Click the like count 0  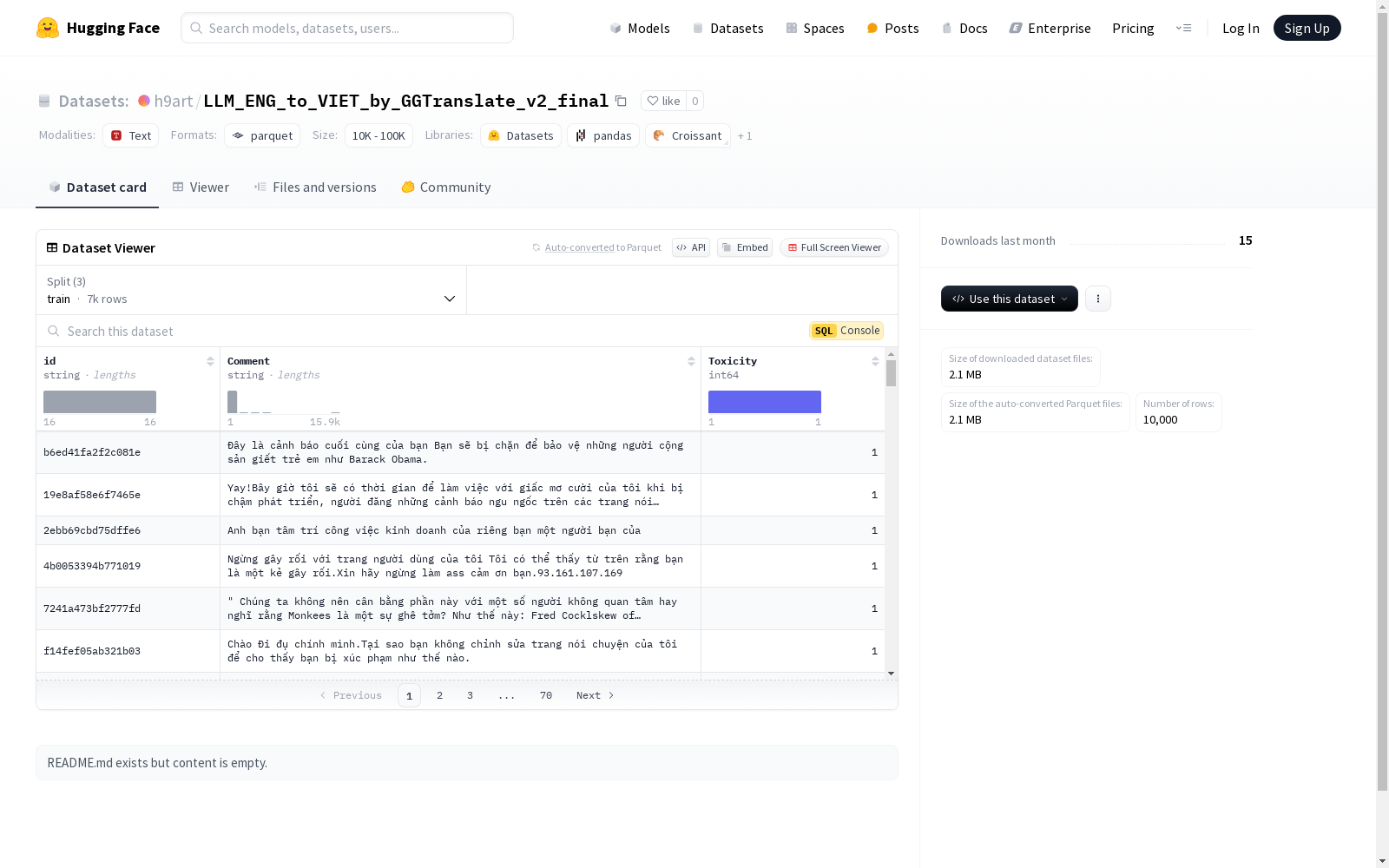click(694, 101)
